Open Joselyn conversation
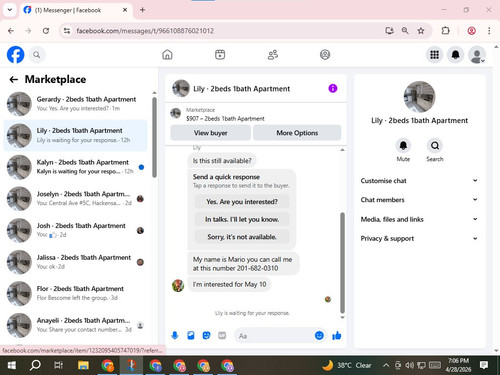500x375 pixels. tap(75, 198)
